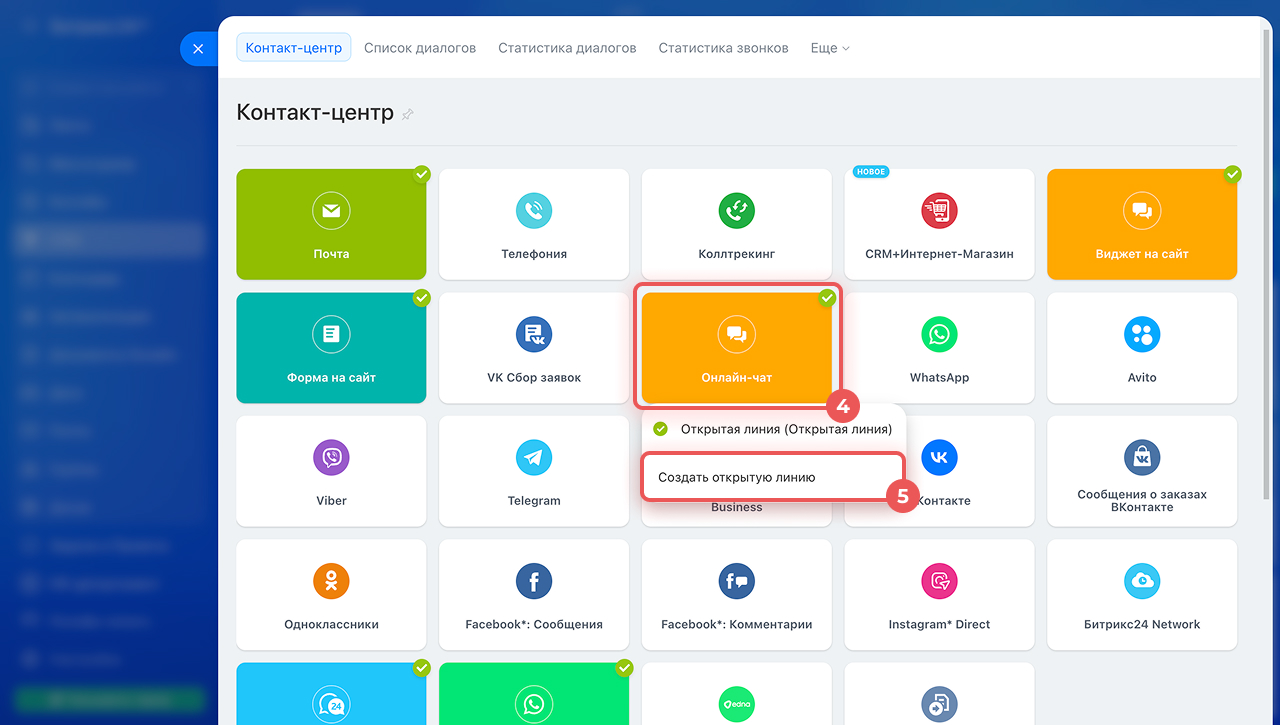
Task: Open the Instagram* Direct tile
Action: pos(939,595)
